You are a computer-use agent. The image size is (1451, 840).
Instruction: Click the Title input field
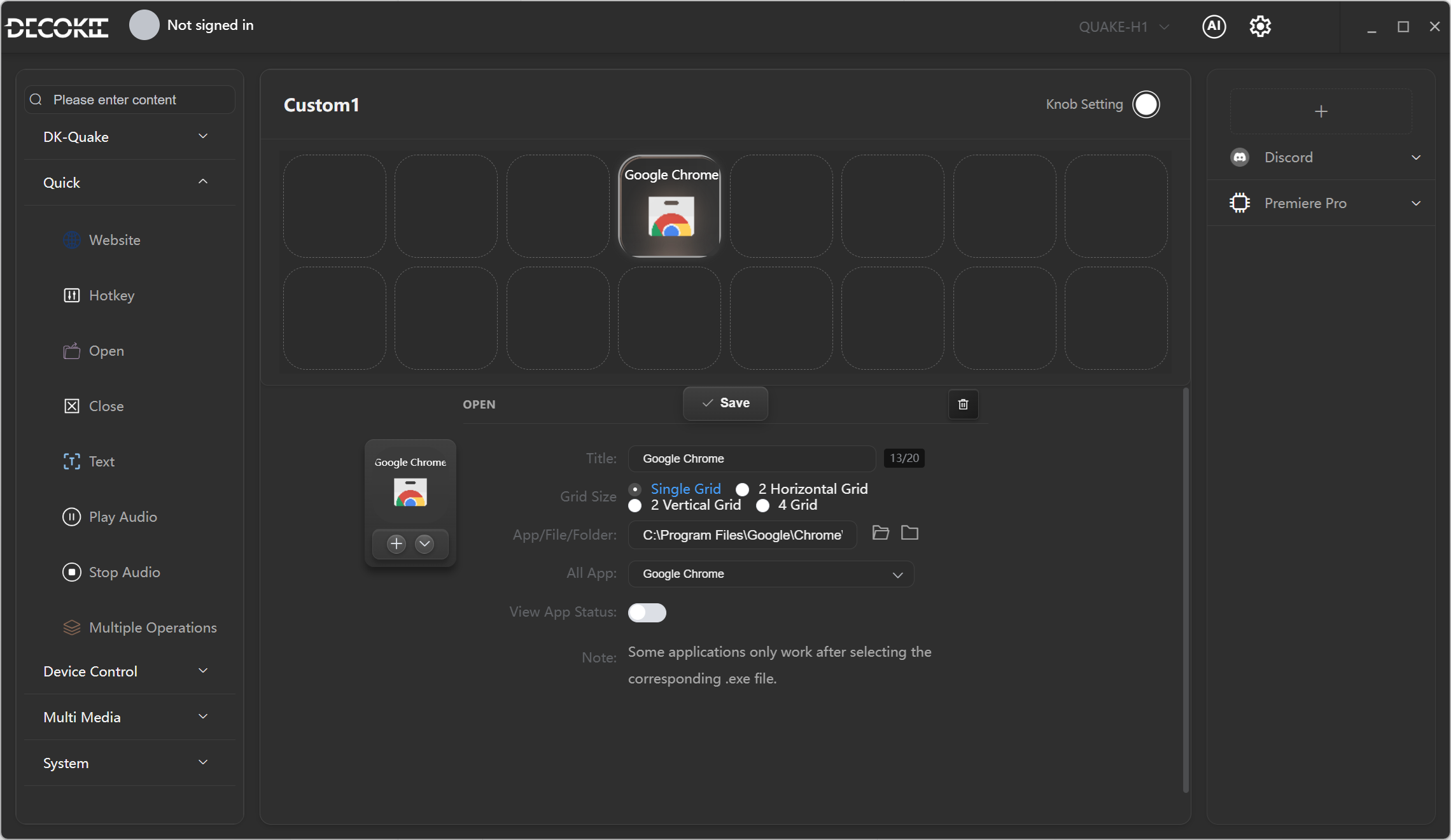click(752, 459)
